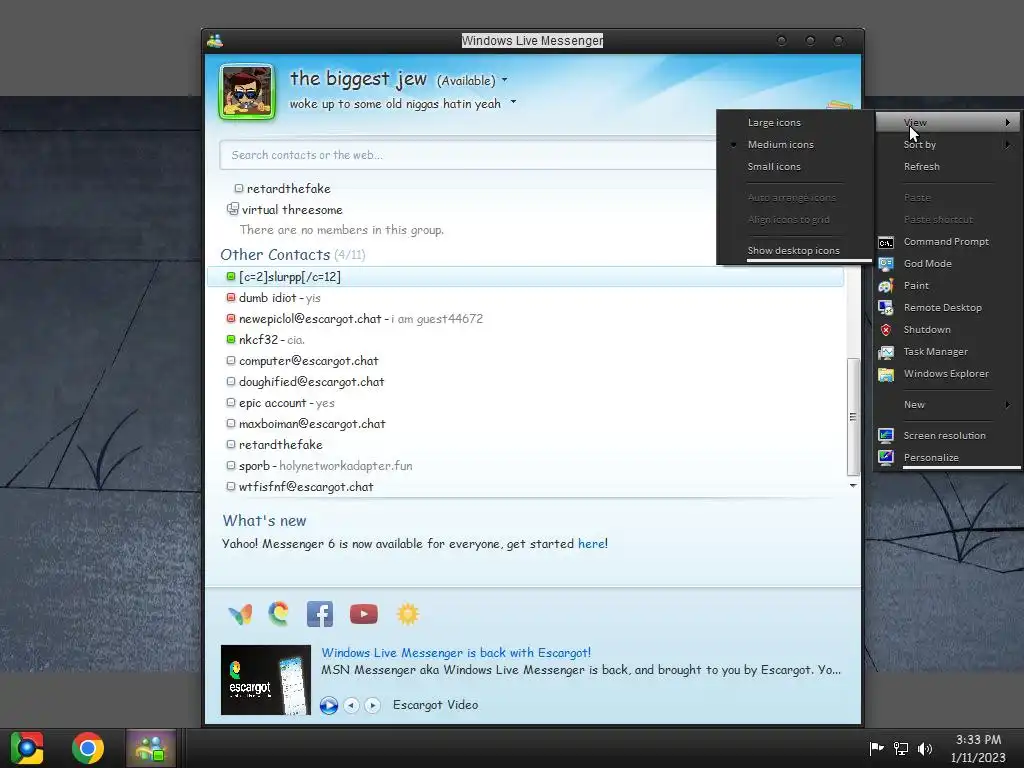Image resolution: width=1024 pixels, height=768 pixels.
Task: Click nkcf32's online status icon
Action: pos(231,340)
